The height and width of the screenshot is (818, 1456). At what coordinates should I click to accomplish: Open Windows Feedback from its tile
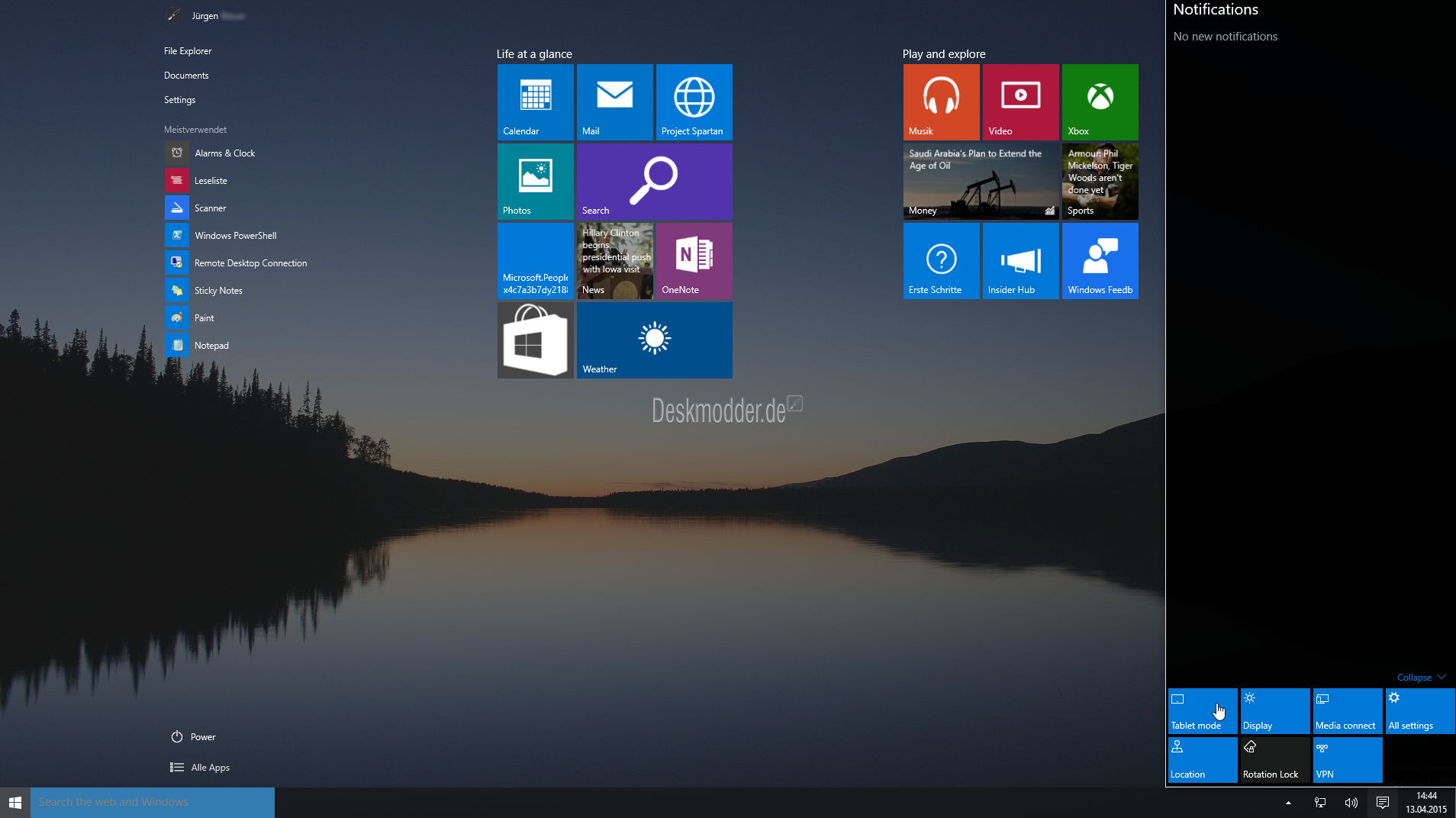(x=1100, y=260)
